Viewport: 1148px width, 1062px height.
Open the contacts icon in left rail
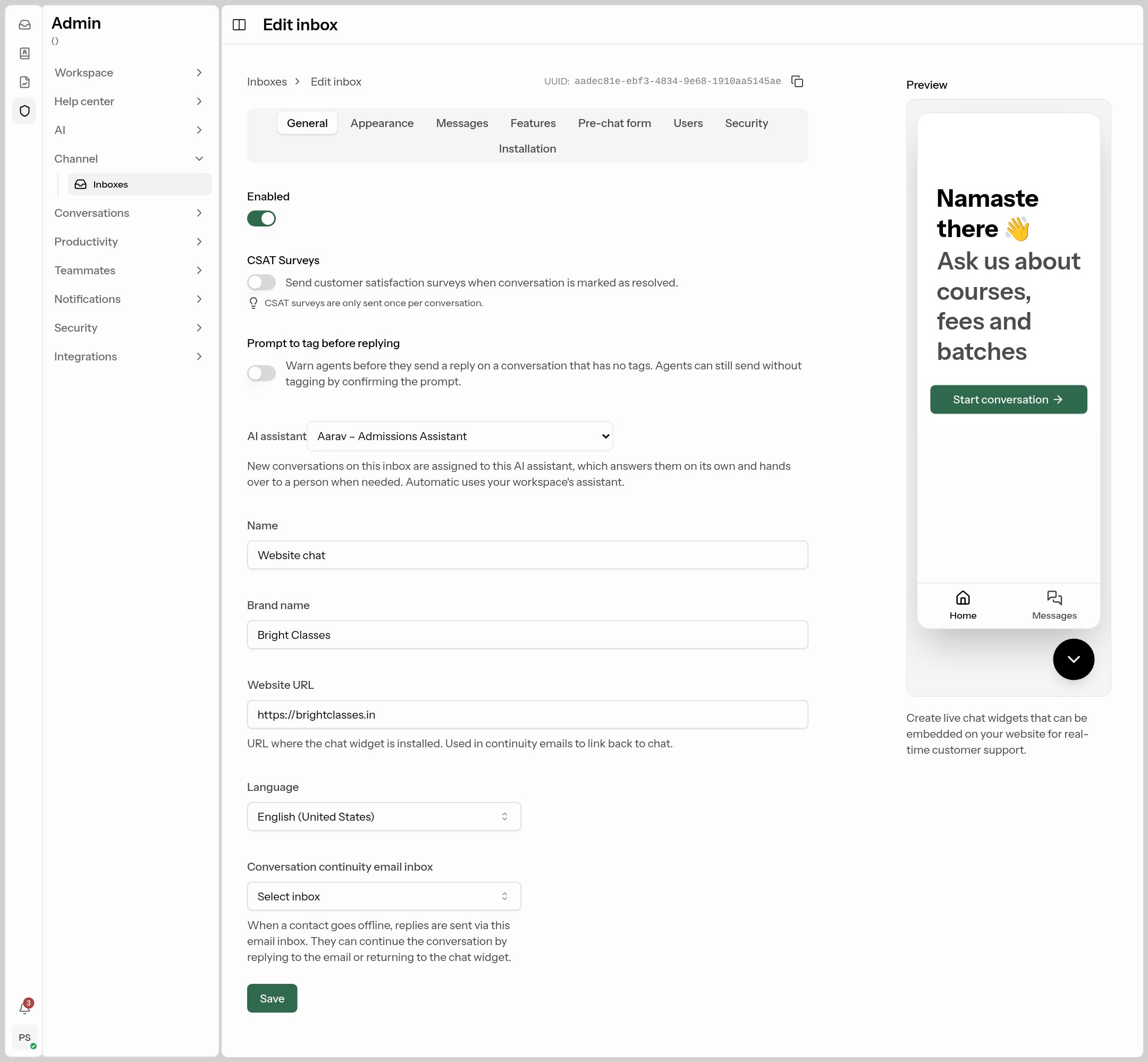pyautogui.click(x=24, y=54)
